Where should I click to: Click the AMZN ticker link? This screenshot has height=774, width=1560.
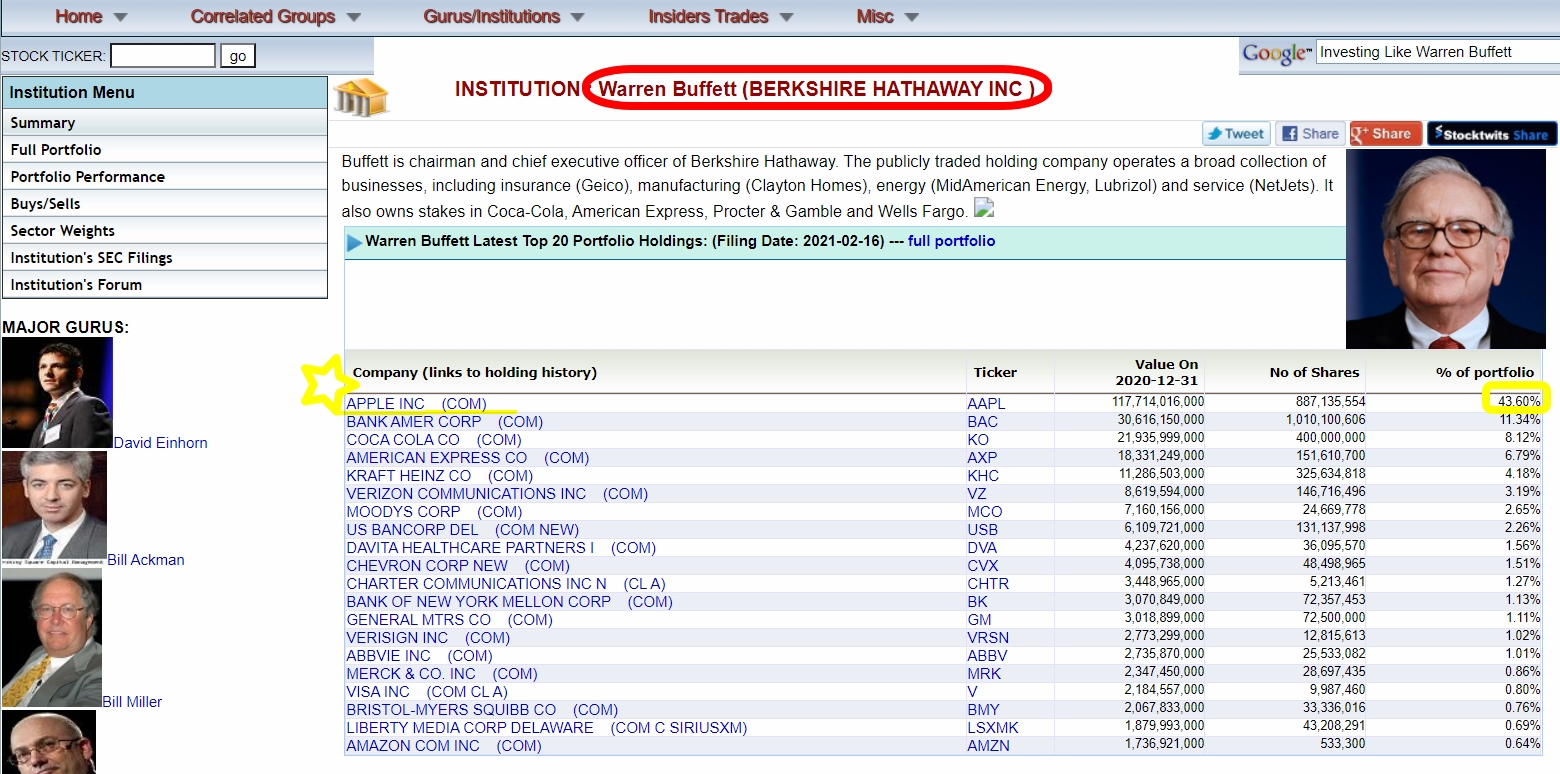(988, 746)
